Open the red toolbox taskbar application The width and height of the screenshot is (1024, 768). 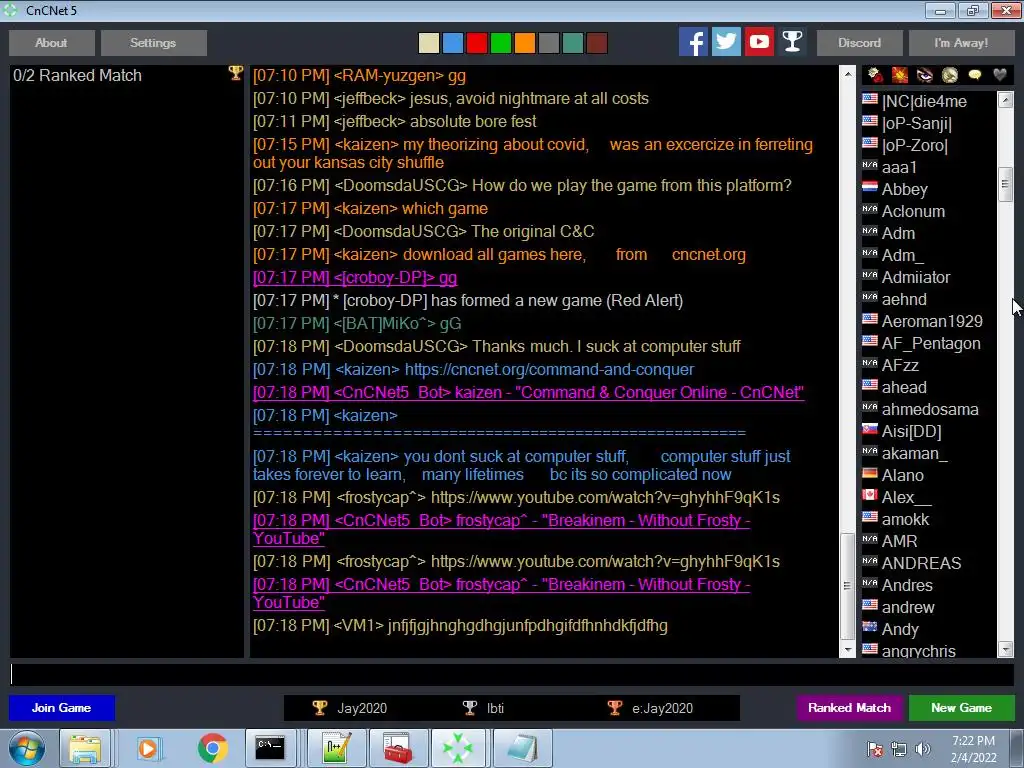398,748
